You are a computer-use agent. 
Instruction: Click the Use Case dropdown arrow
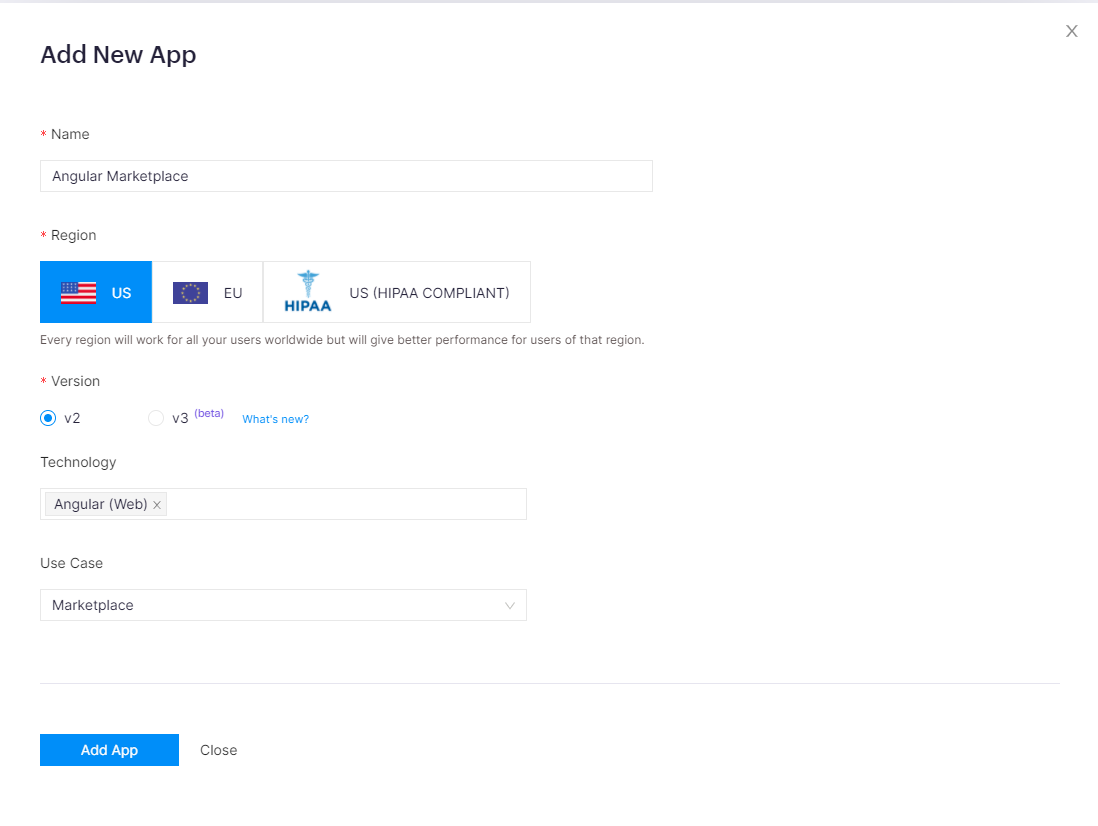point(510,606)
